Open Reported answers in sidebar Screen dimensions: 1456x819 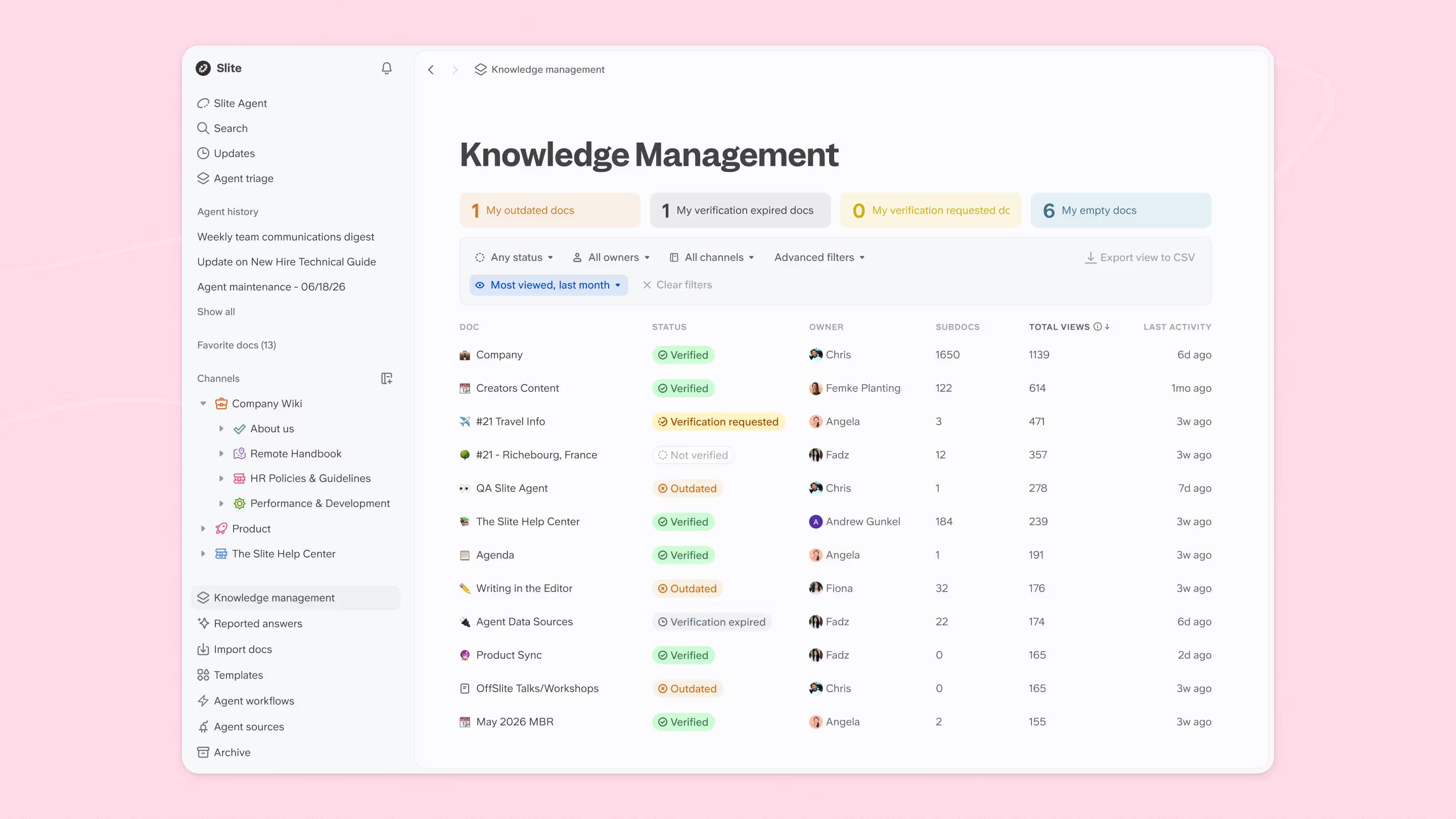pyautogui.click(x=249, y=623)
